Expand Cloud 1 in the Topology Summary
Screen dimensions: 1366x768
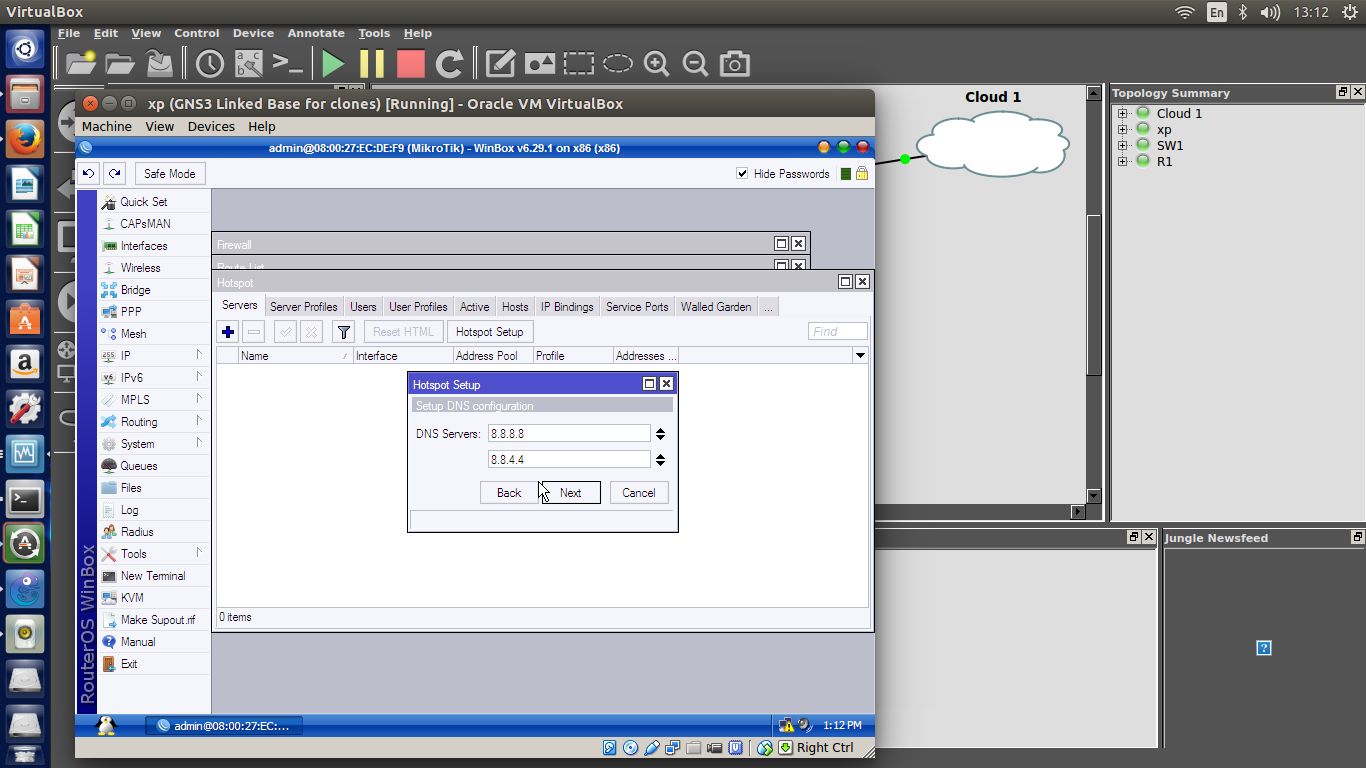point(1124,113)
